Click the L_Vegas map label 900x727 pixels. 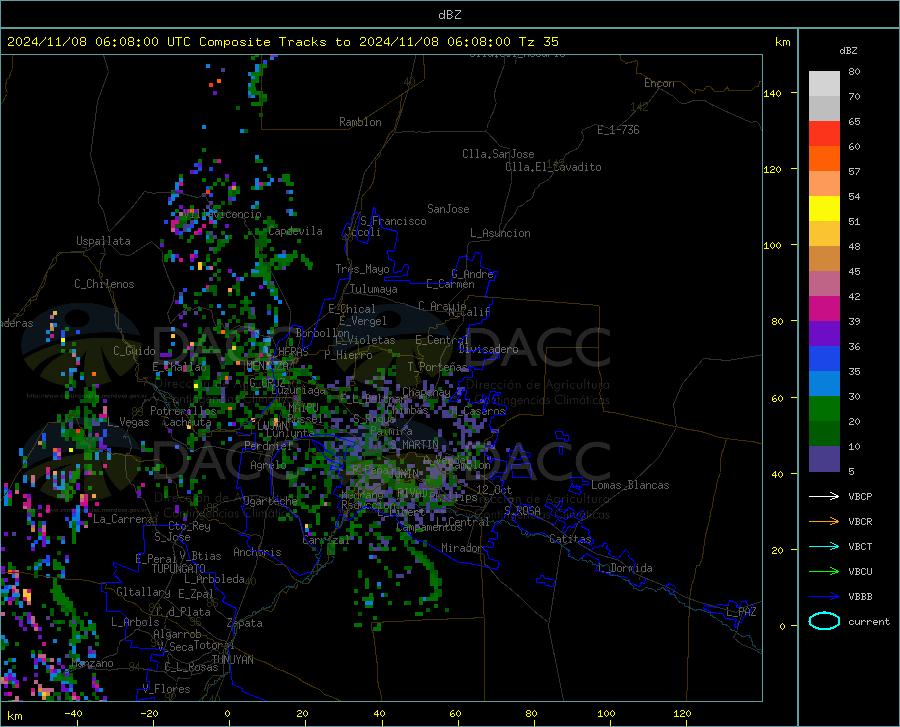click(128, 422)
